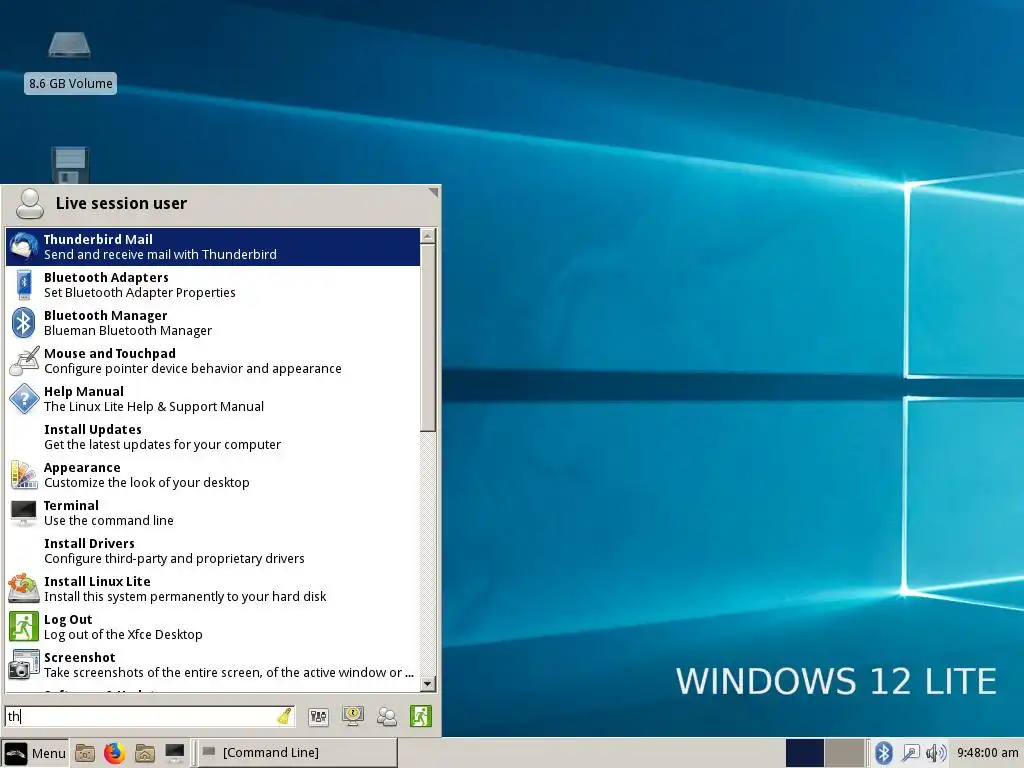Switch to the Command Line window
This screenshot has height=768, width=1024.
point(297,753)
